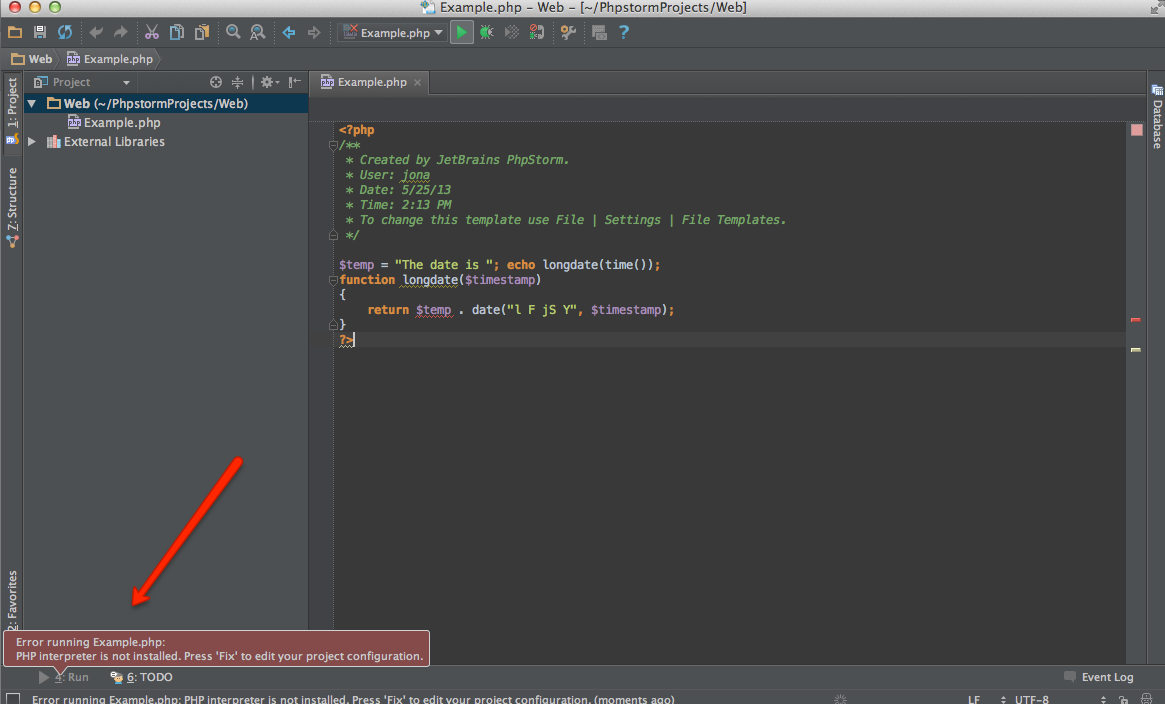This screenshot has width=1165, height=704.
Task: Open Settings with the wrench icon
Action: click(568, 33)
